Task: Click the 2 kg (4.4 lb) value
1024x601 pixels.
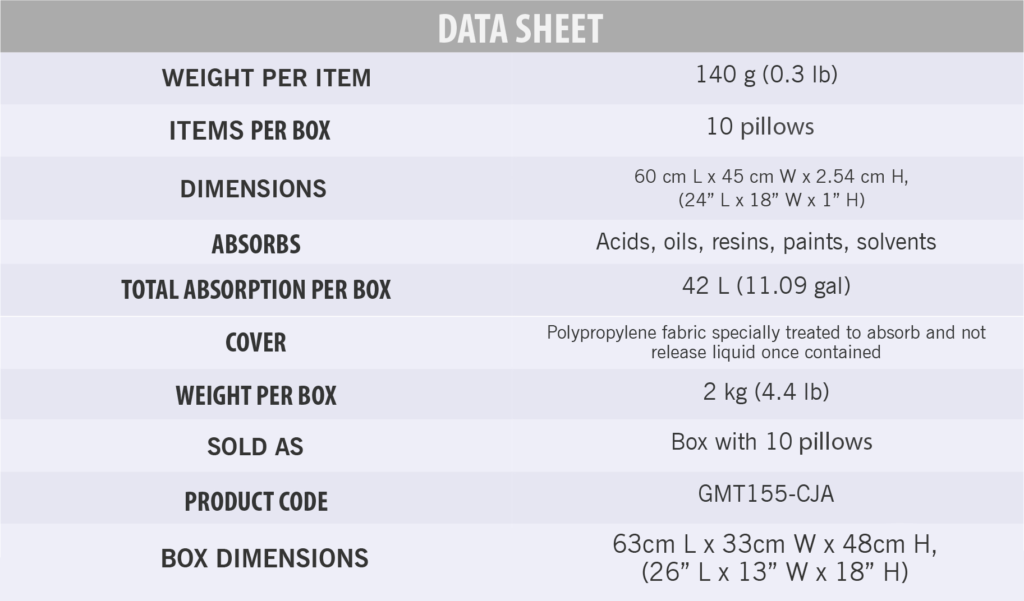Action: click(x=766, y=392)
